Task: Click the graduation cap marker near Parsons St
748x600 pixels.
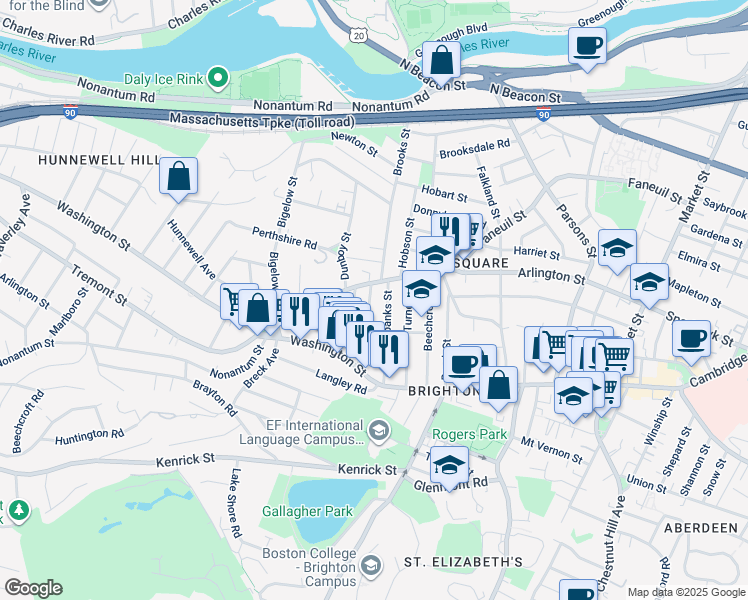Action: click(617, 248)
